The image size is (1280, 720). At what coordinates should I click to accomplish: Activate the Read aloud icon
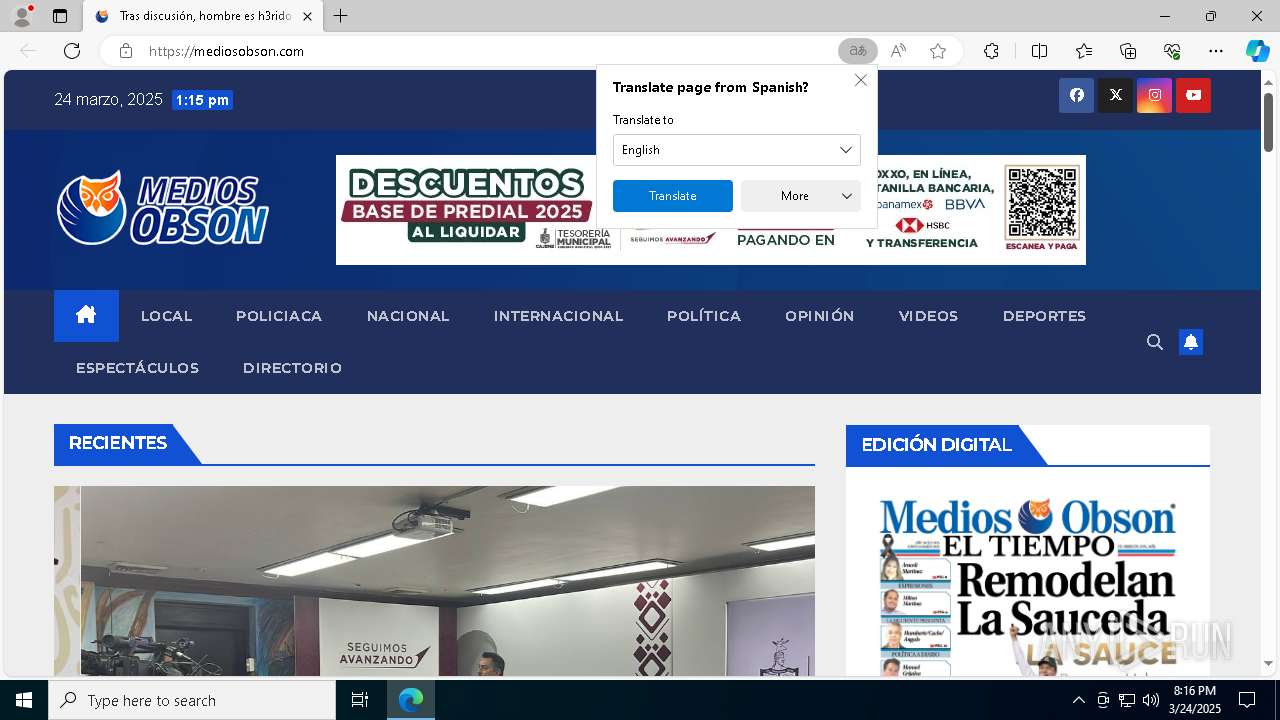click(898, 51)
